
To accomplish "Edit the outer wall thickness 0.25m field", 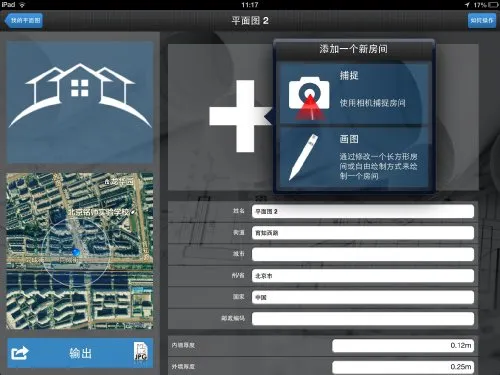I will 403,367.
